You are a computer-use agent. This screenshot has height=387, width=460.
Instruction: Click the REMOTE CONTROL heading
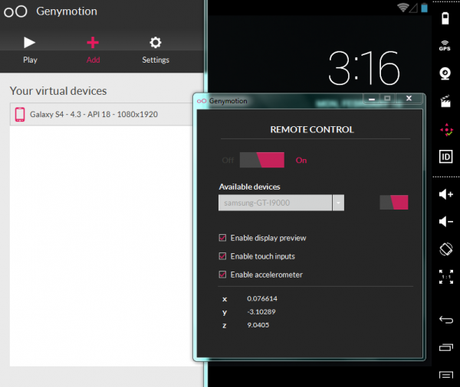(x=312, y=129)
